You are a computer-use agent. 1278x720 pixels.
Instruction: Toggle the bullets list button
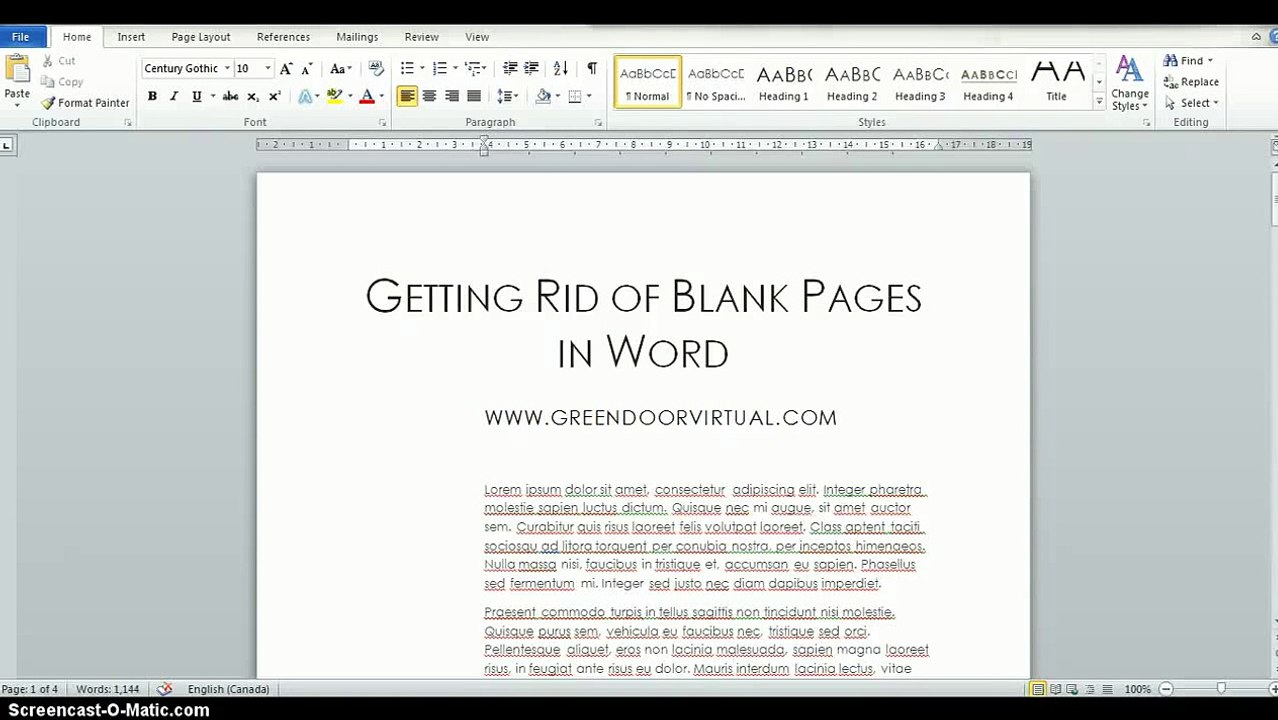[x=407, y=68]
